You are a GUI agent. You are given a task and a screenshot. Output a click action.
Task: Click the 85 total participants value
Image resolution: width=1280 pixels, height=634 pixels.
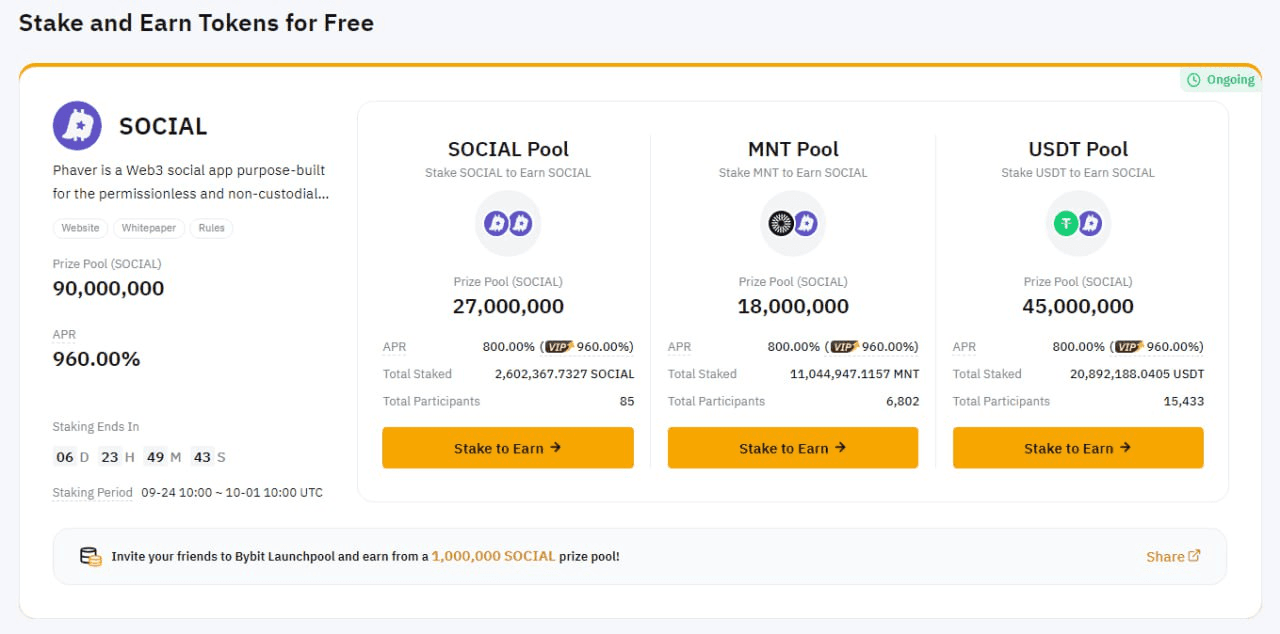[627, 401]
